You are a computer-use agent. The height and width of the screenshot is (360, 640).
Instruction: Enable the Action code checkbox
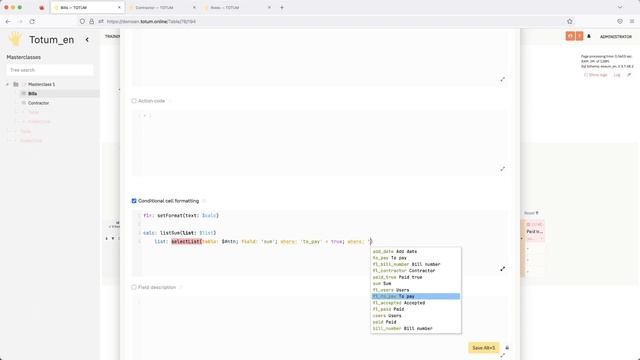[x=134, y=101]
